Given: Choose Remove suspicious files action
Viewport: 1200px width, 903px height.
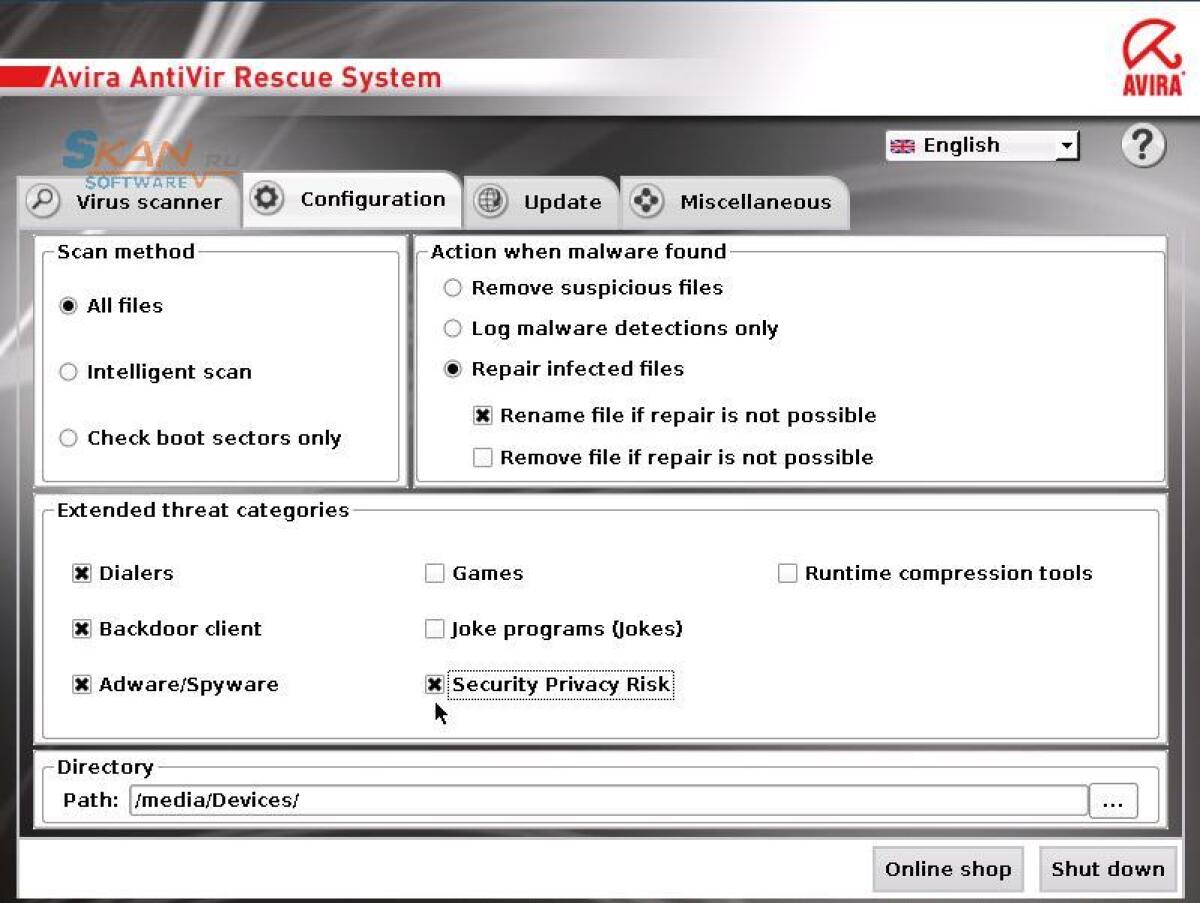Looking at the screenshot, I should 452,287.
